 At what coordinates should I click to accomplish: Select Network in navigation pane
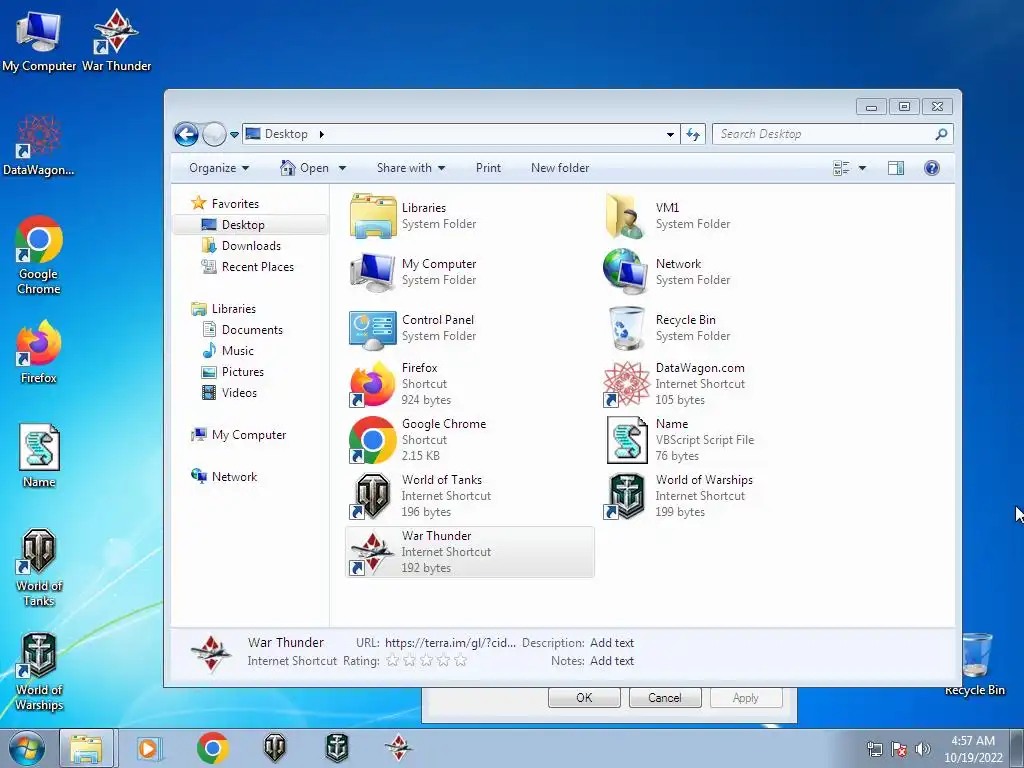click(x=234, y=477)
